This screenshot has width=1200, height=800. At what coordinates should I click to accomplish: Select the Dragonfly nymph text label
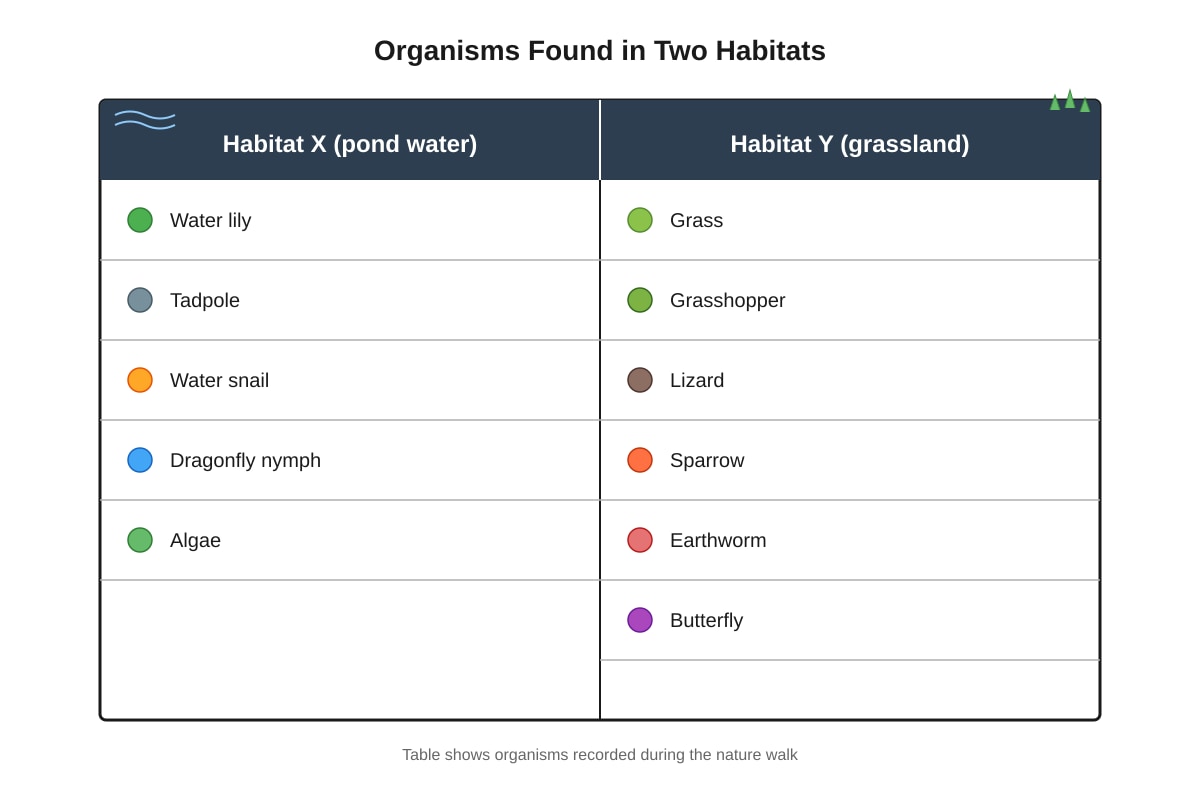pos(245,460)
